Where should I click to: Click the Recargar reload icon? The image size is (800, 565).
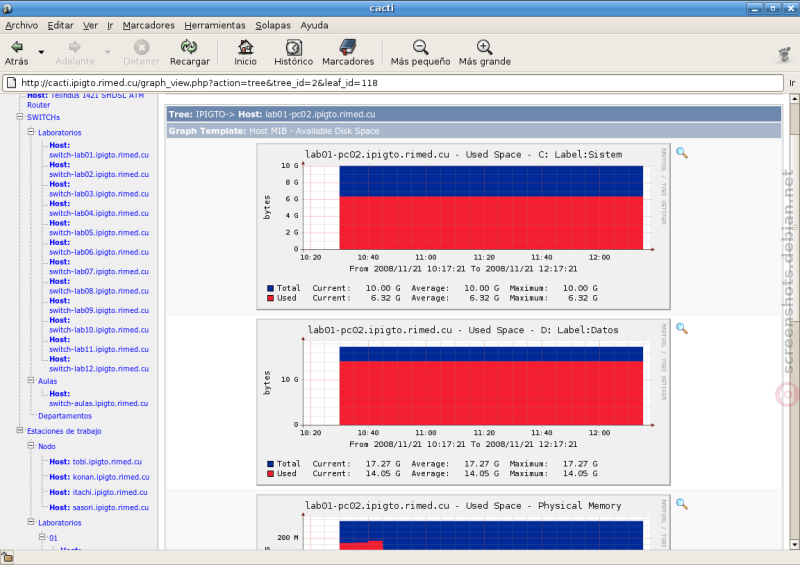[189, 53]
